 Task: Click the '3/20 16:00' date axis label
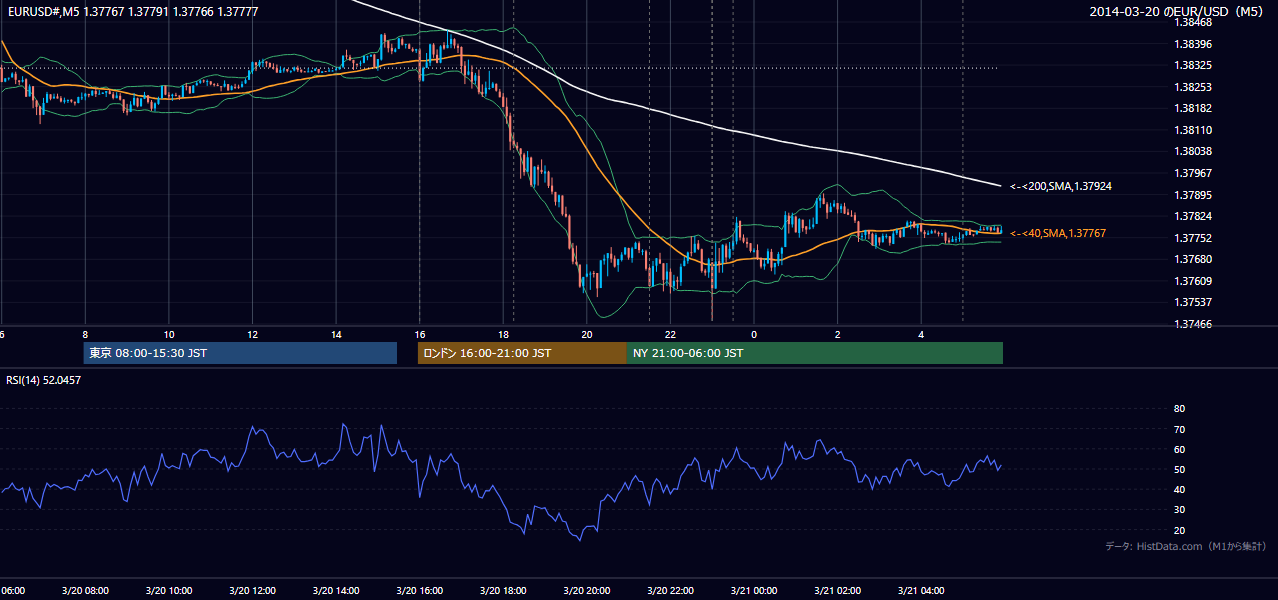click(x=419, y=591)
